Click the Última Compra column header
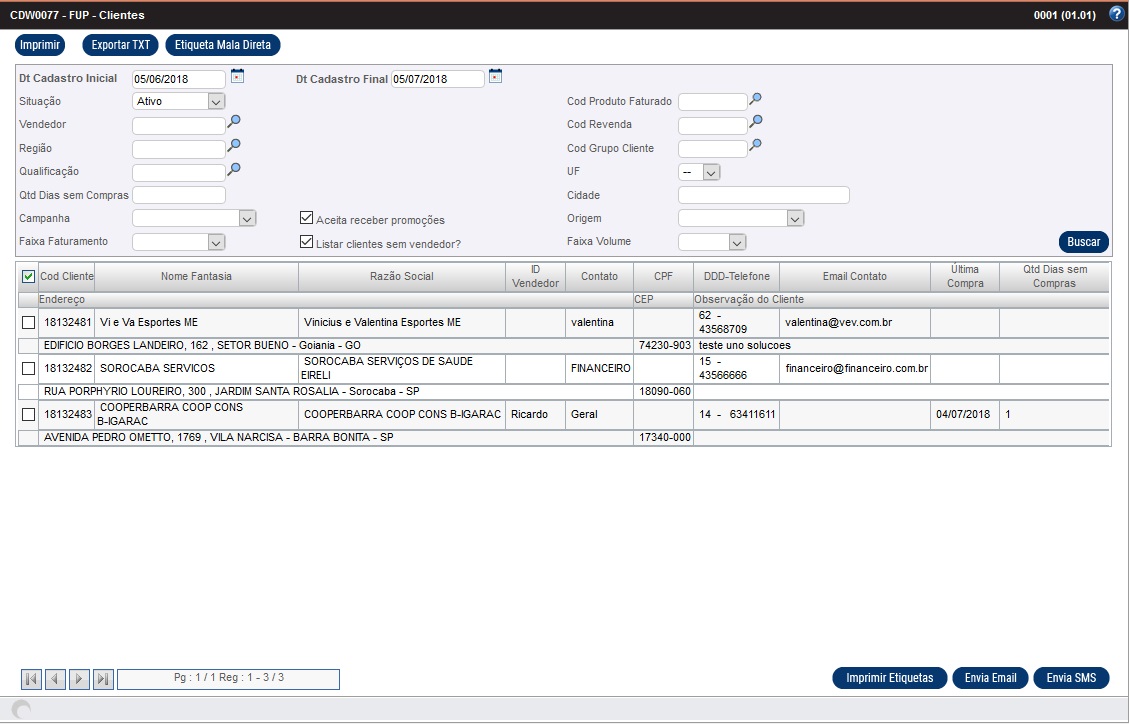 tap(964, 276)
